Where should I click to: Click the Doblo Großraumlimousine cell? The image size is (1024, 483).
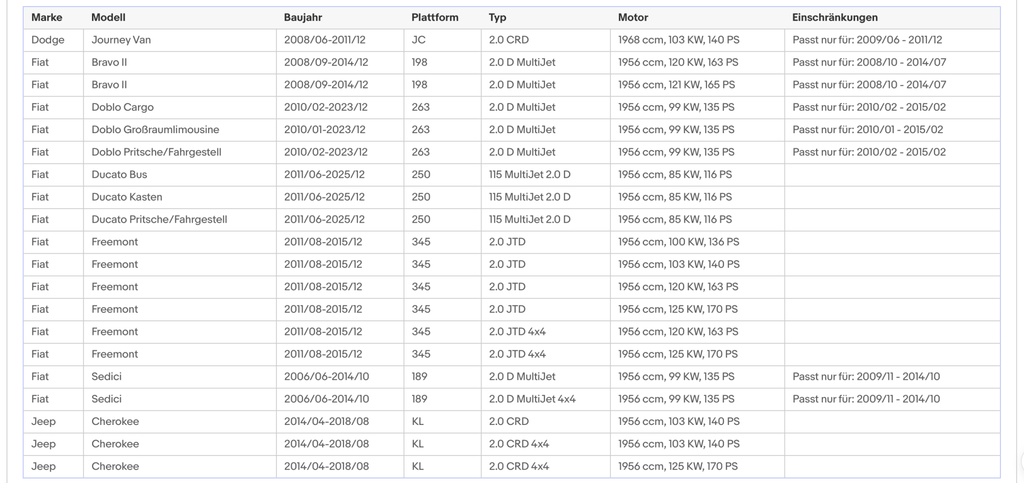[x=180, y=129]
